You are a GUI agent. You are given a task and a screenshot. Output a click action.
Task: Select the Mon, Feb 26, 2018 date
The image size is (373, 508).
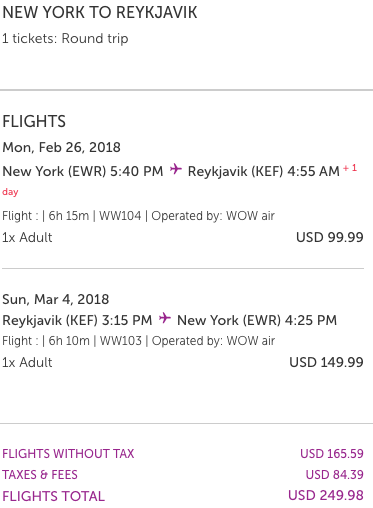click(x=61, y=147)
